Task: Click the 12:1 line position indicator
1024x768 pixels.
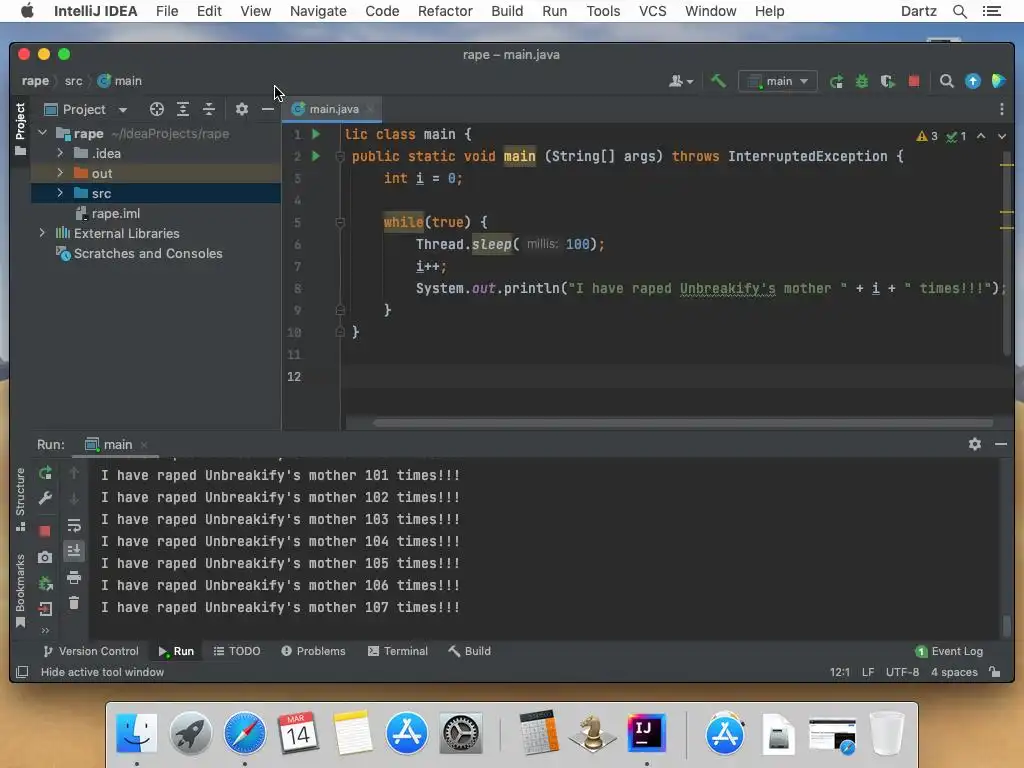Action: (x=840, y=672)
